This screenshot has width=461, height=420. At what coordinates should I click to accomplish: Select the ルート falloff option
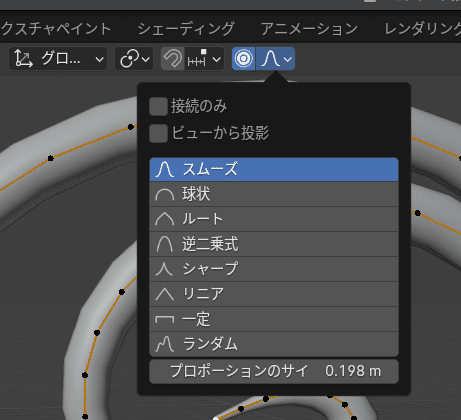coord(274,219)
